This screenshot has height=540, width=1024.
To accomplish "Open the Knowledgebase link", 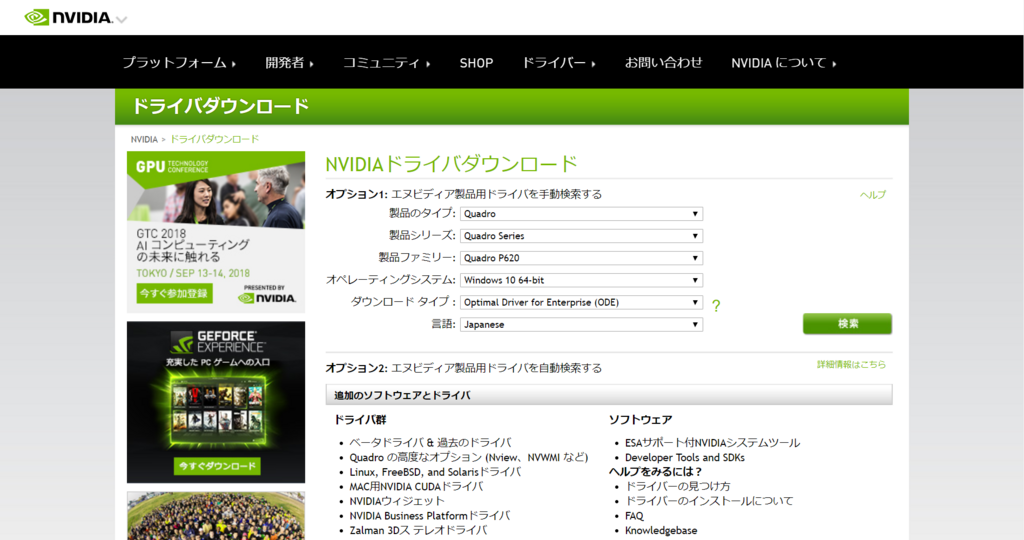I will (661, 530).
